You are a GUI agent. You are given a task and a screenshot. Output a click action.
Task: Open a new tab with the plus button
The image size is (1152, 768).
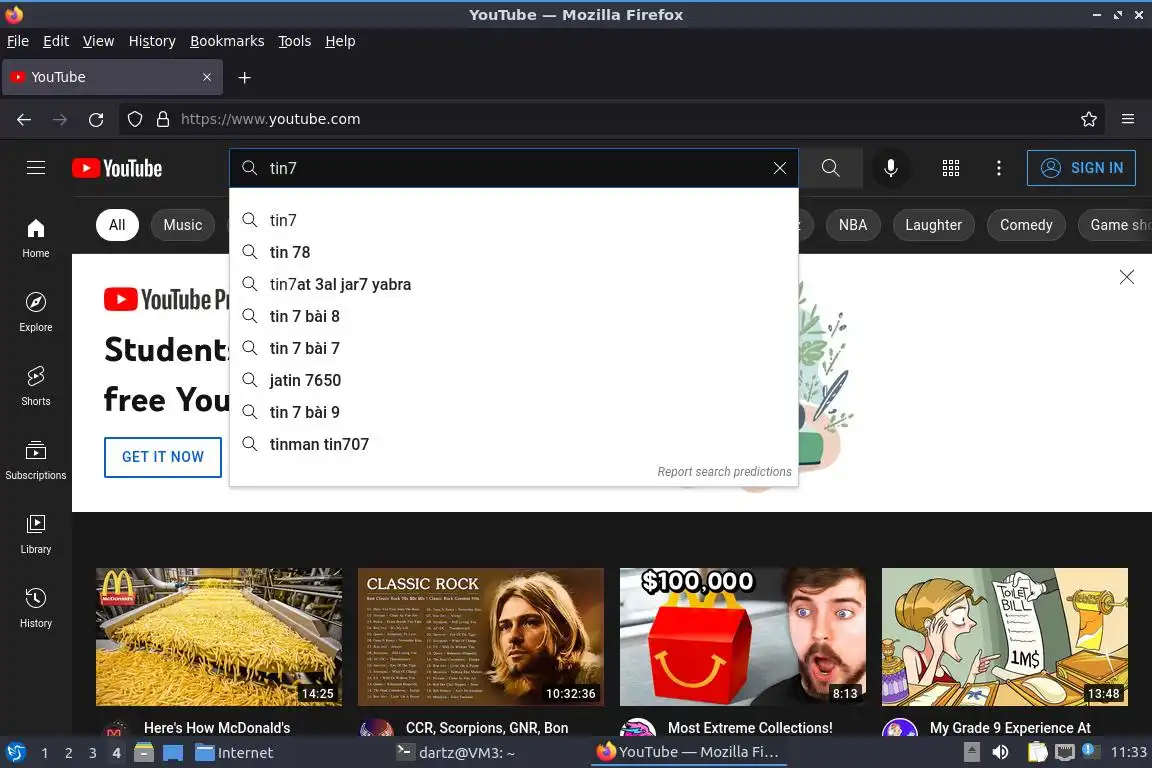tap(245, 77)
